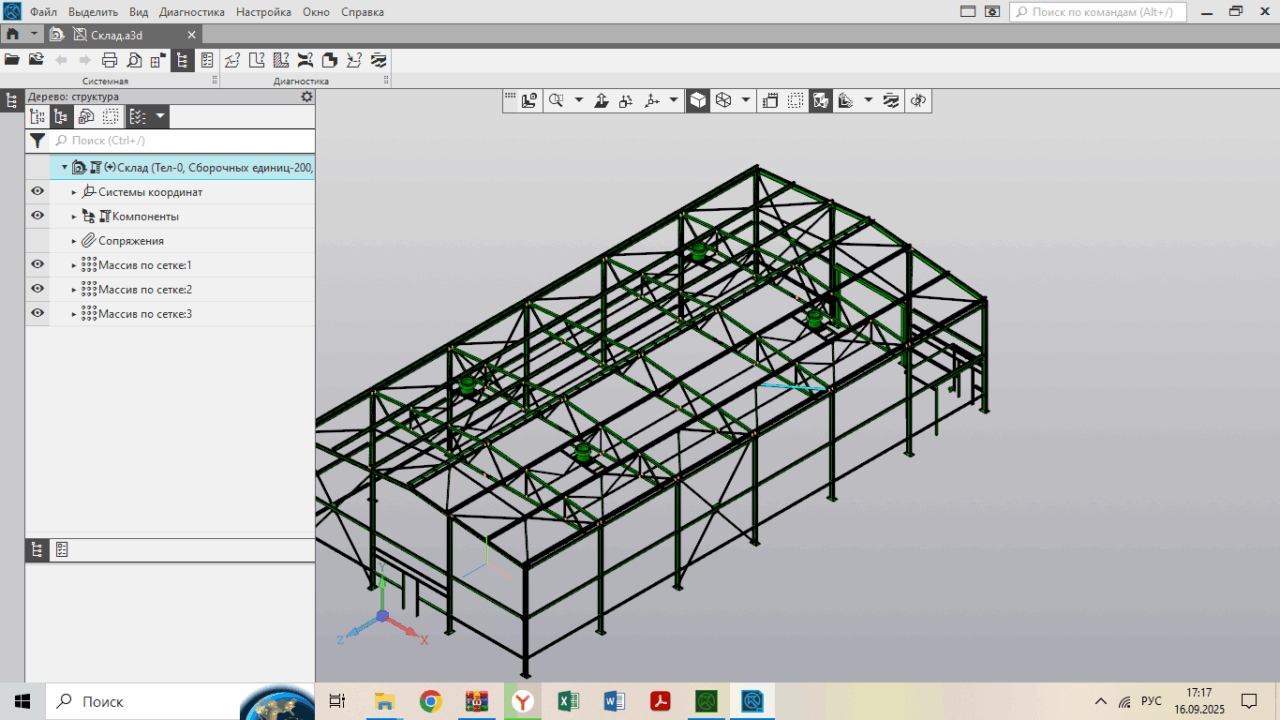Select the shaded cube display mode

click(697, 101)
